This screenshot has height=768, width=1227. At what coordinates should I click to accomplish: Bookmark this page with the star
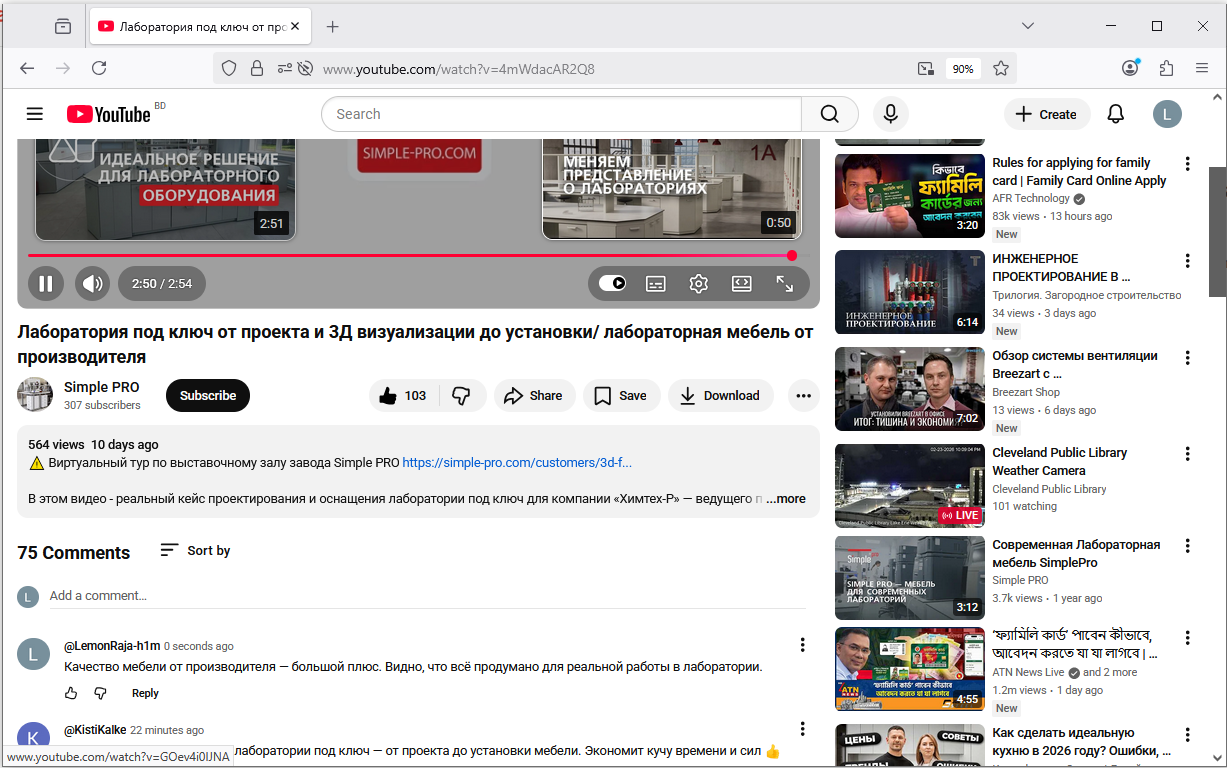tap(1001, 68)
